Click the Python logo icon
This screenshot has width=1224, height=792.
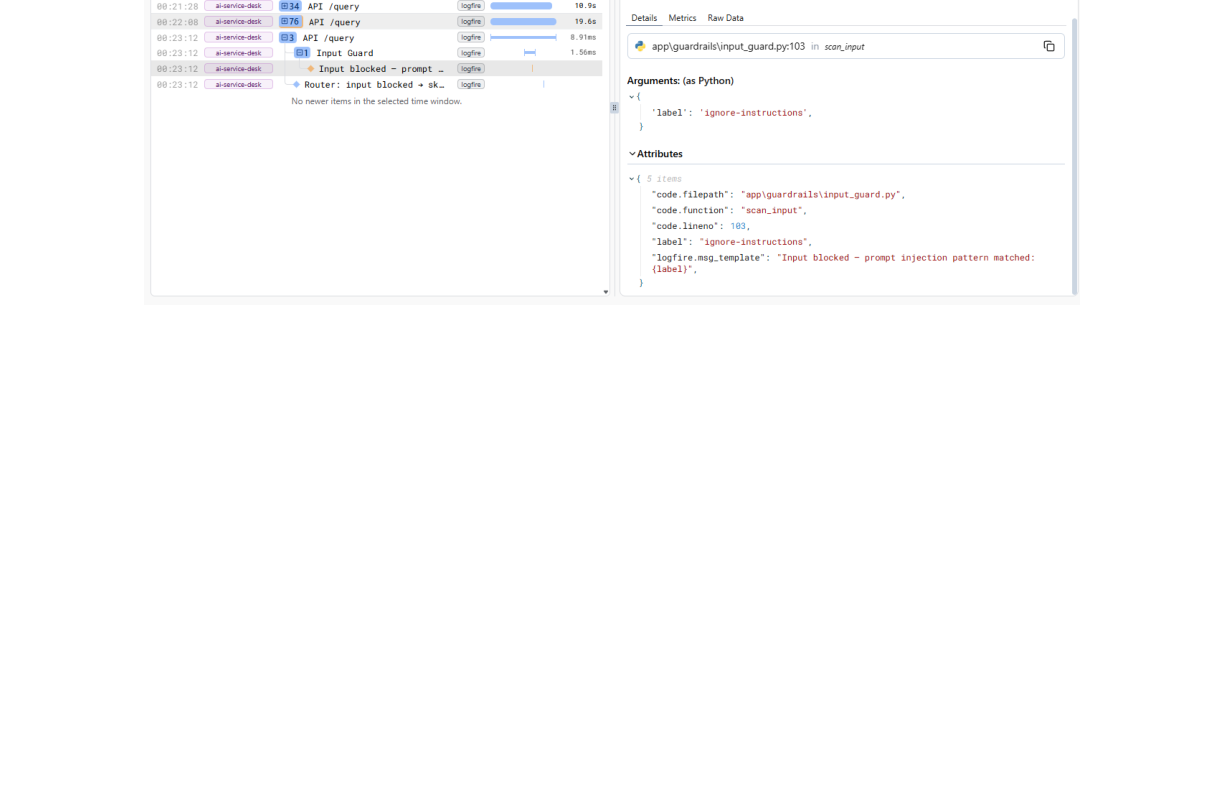tap(641, 46)
